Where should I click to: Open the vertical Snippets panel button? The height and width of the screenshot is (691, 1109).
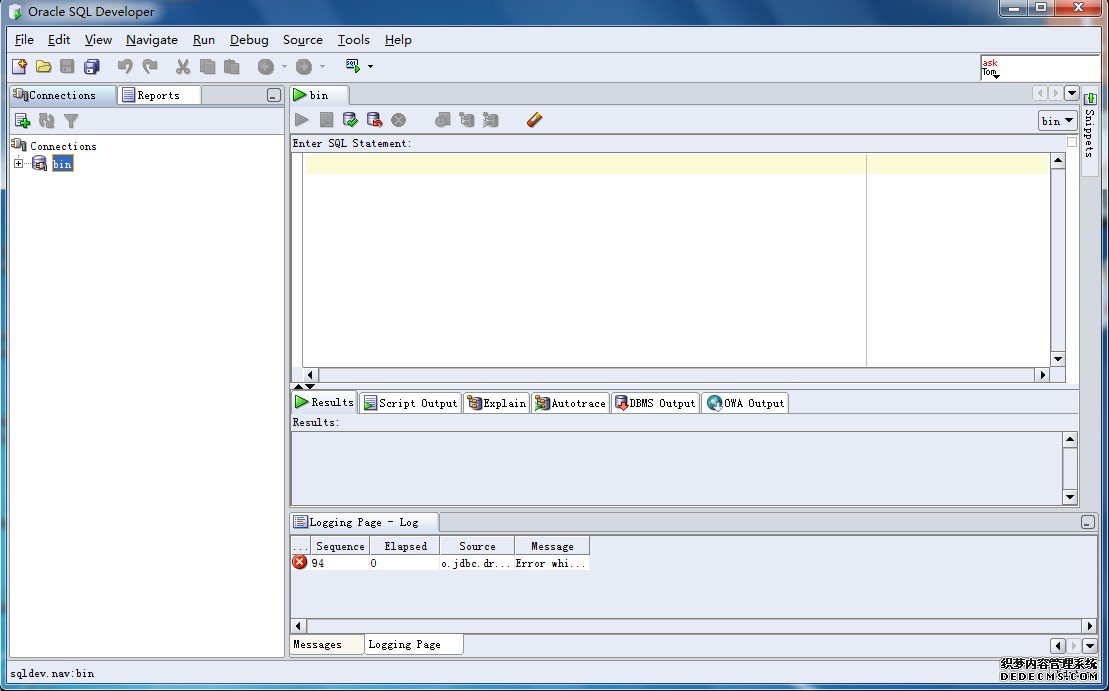(1090, 130)
